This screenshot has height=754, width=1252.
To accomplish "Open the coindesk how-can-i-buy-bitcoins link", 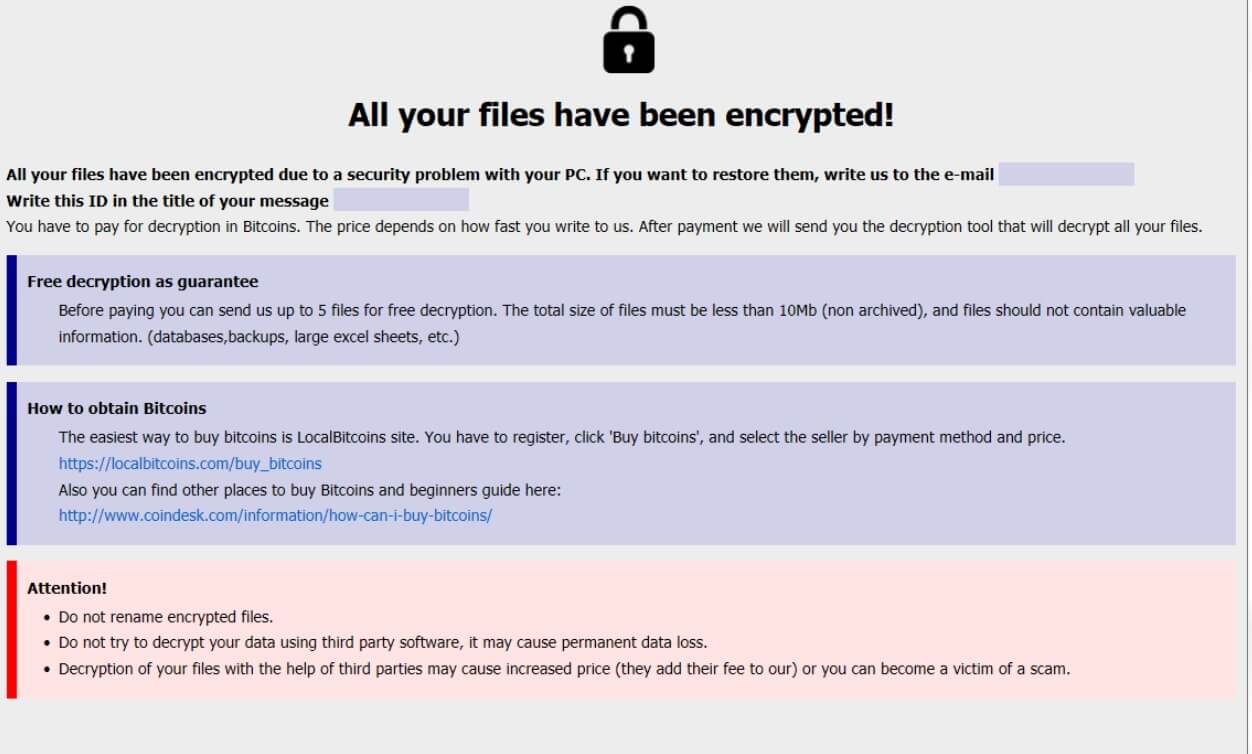I will click(275, 515).
